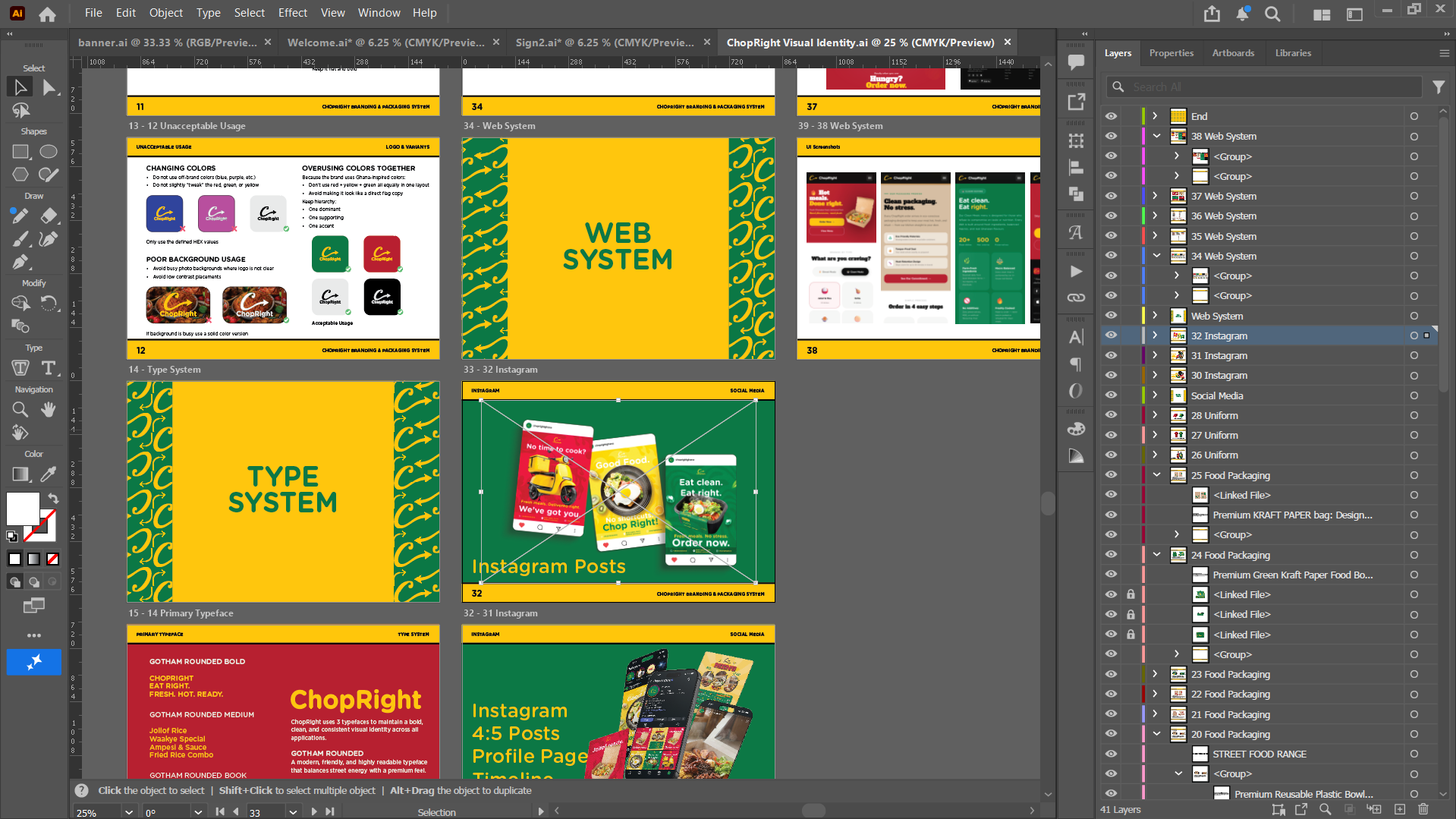Select the Rotate tool

click(49, 304)
